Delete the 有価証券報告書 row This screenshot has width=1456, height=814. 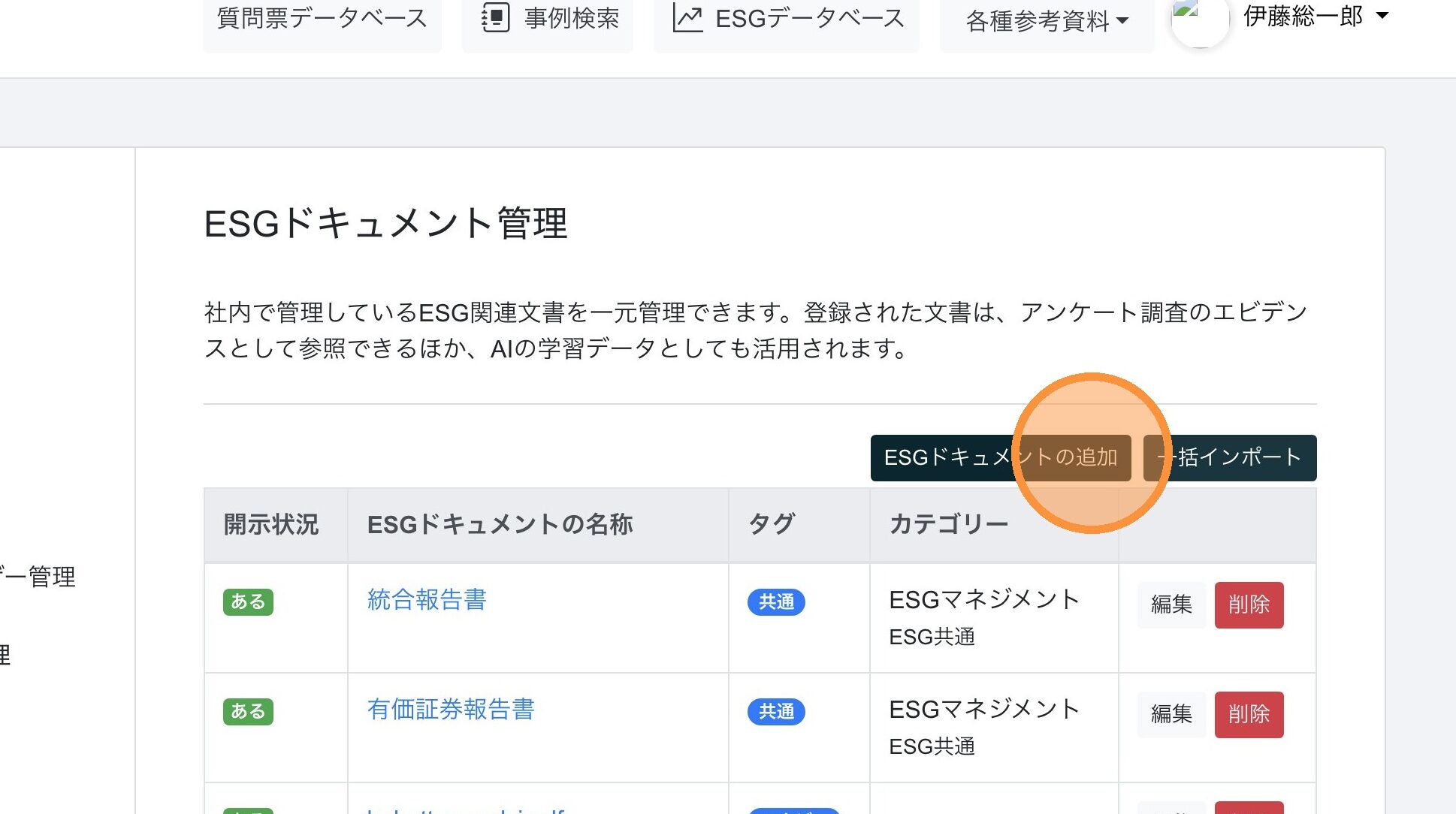[1249, 714]
